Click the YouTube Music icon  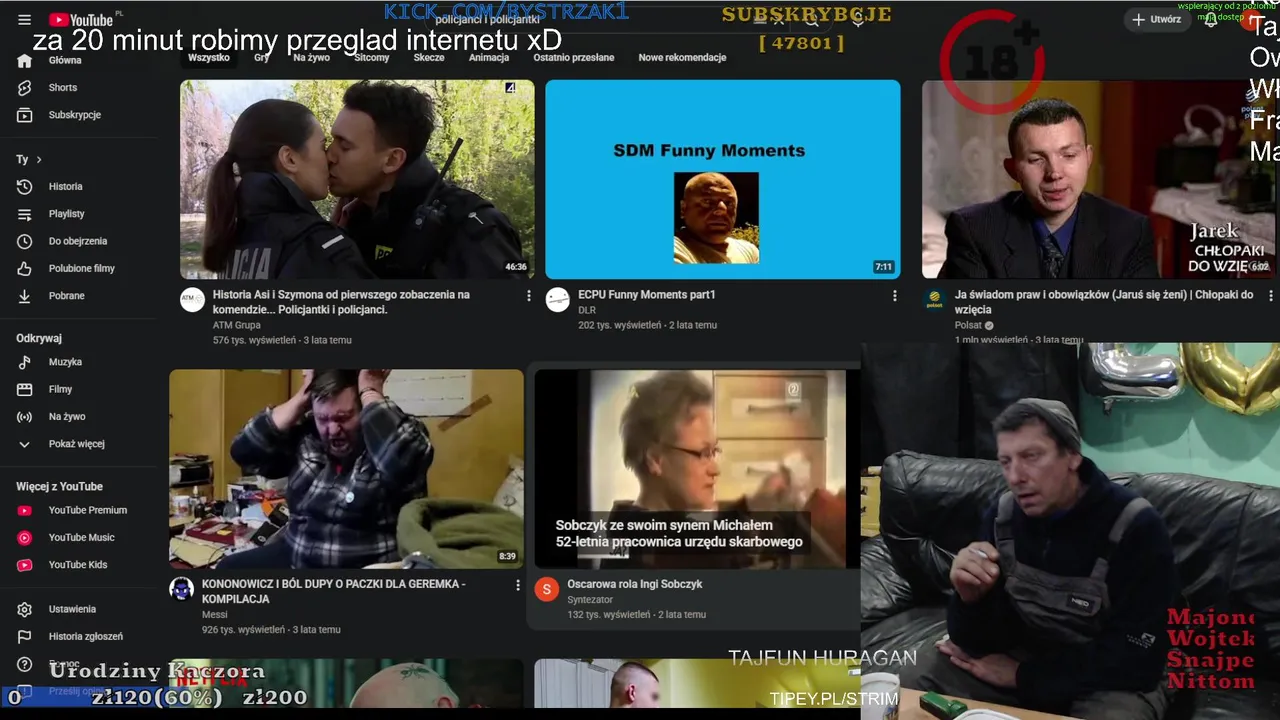[x=25, y=538]
